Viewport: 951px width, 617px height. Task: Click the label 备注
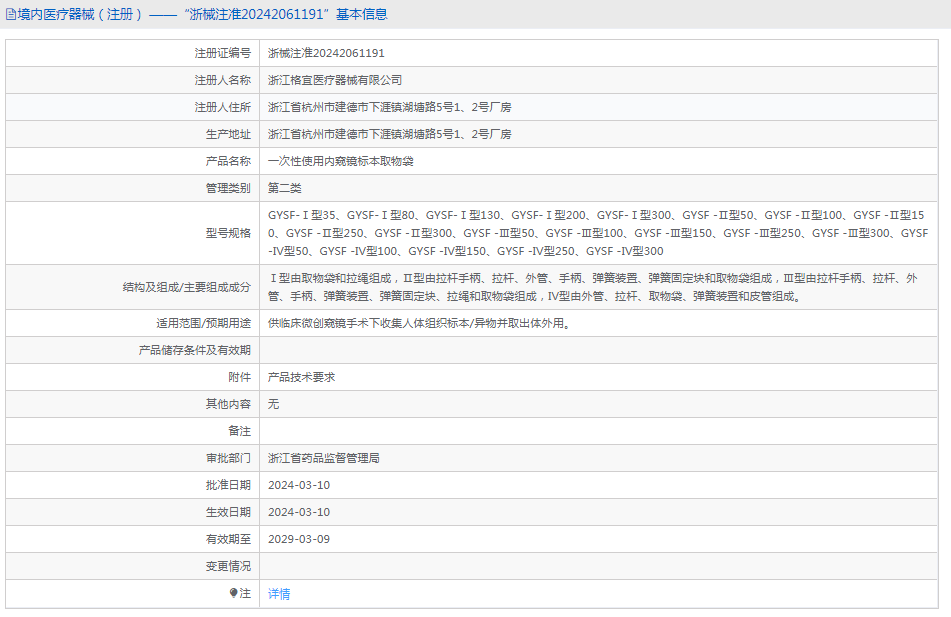click(240, 431)
